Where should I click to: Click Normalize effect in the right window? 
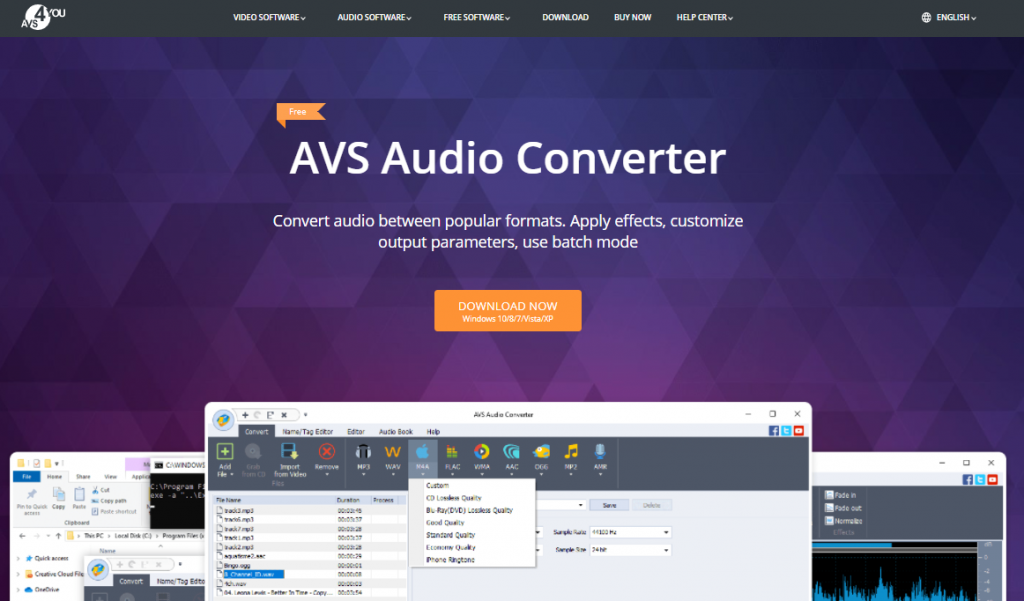pos(843,521)
